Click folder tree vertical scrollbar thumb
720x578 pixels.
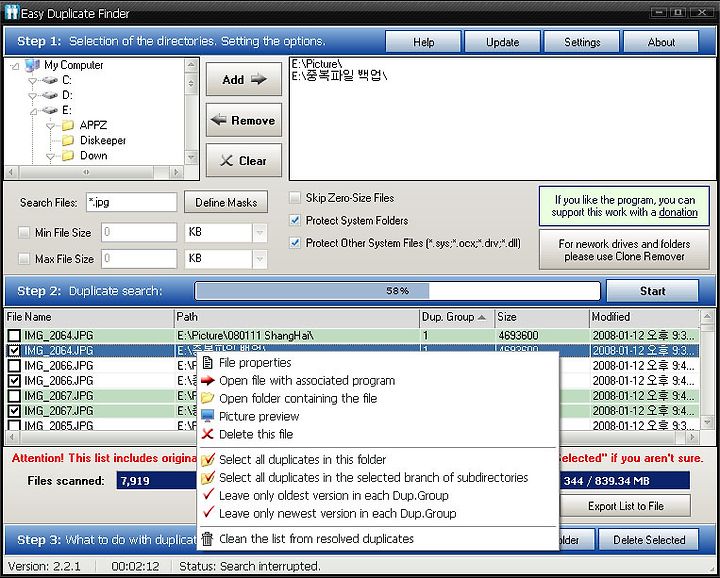(x=191, y=84)
